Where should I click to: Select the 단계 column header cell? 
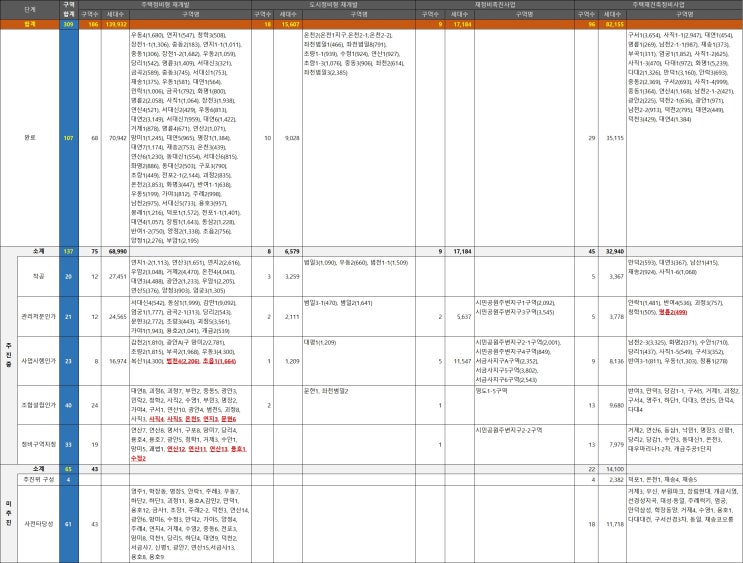coord(30,9)
